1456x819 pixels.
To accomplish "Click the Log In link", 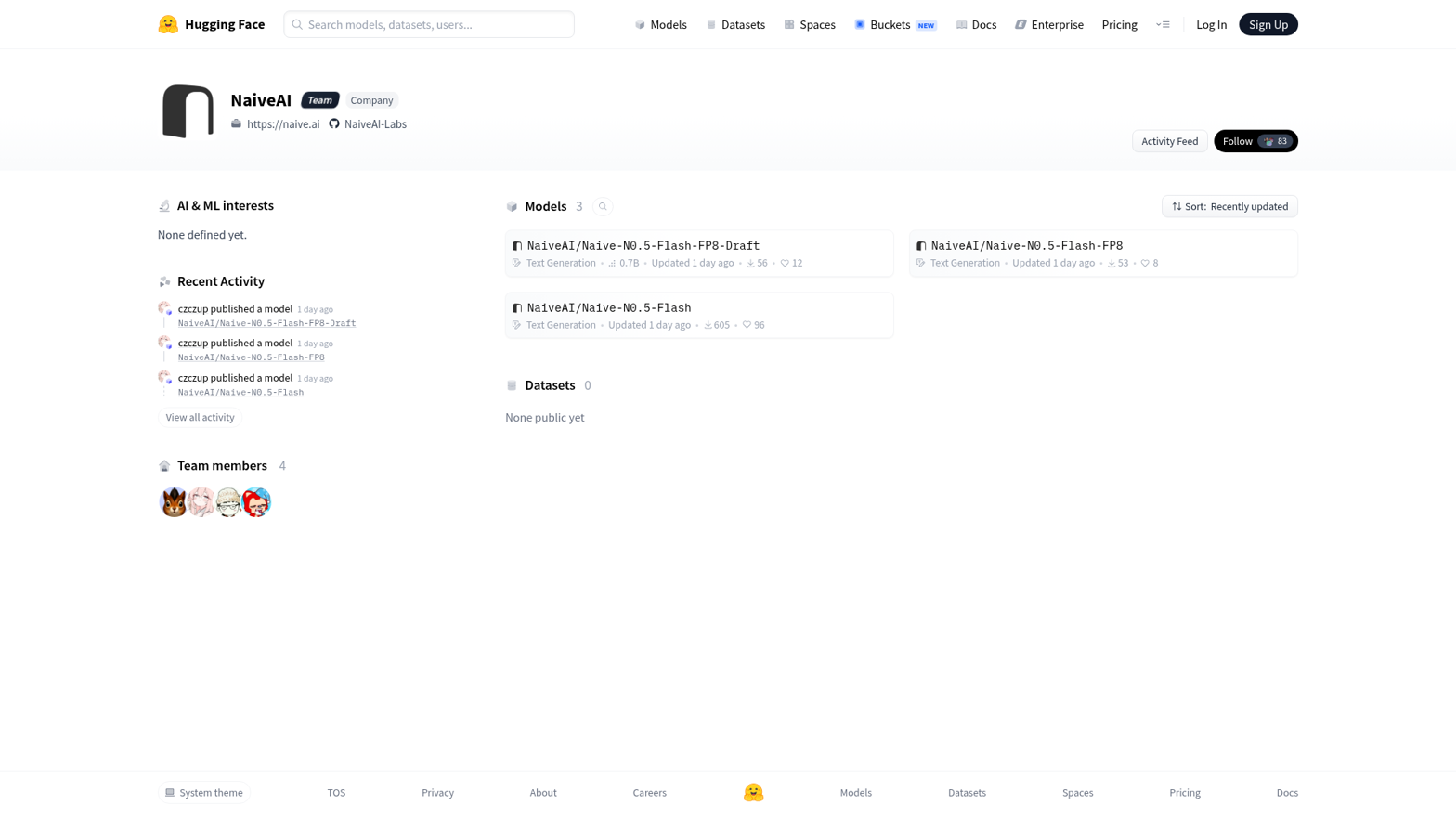I will tap(1211, 24).
